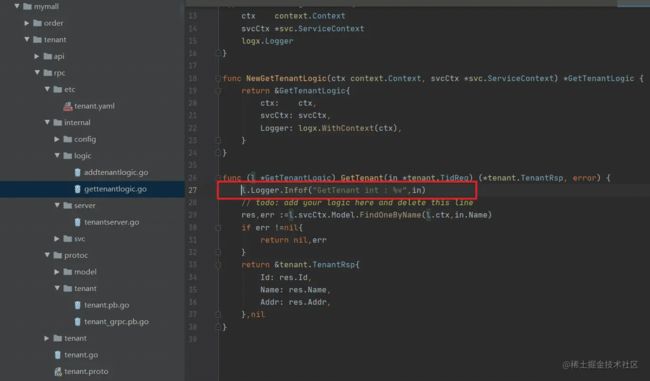650x381 pixels.
Task: Collapse the etc folder arrow
Action: point(47,89)
